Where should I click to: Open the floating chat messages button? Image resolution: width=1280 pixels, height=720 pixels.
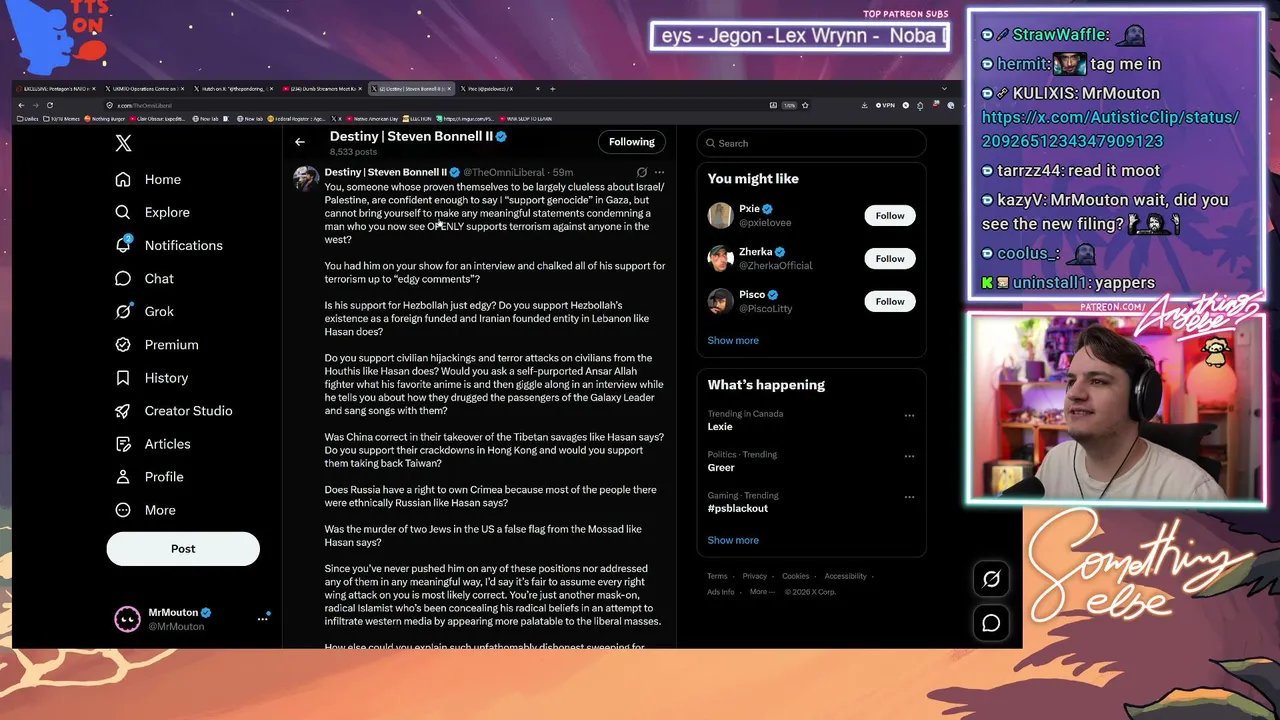click(x=991, y=623)
